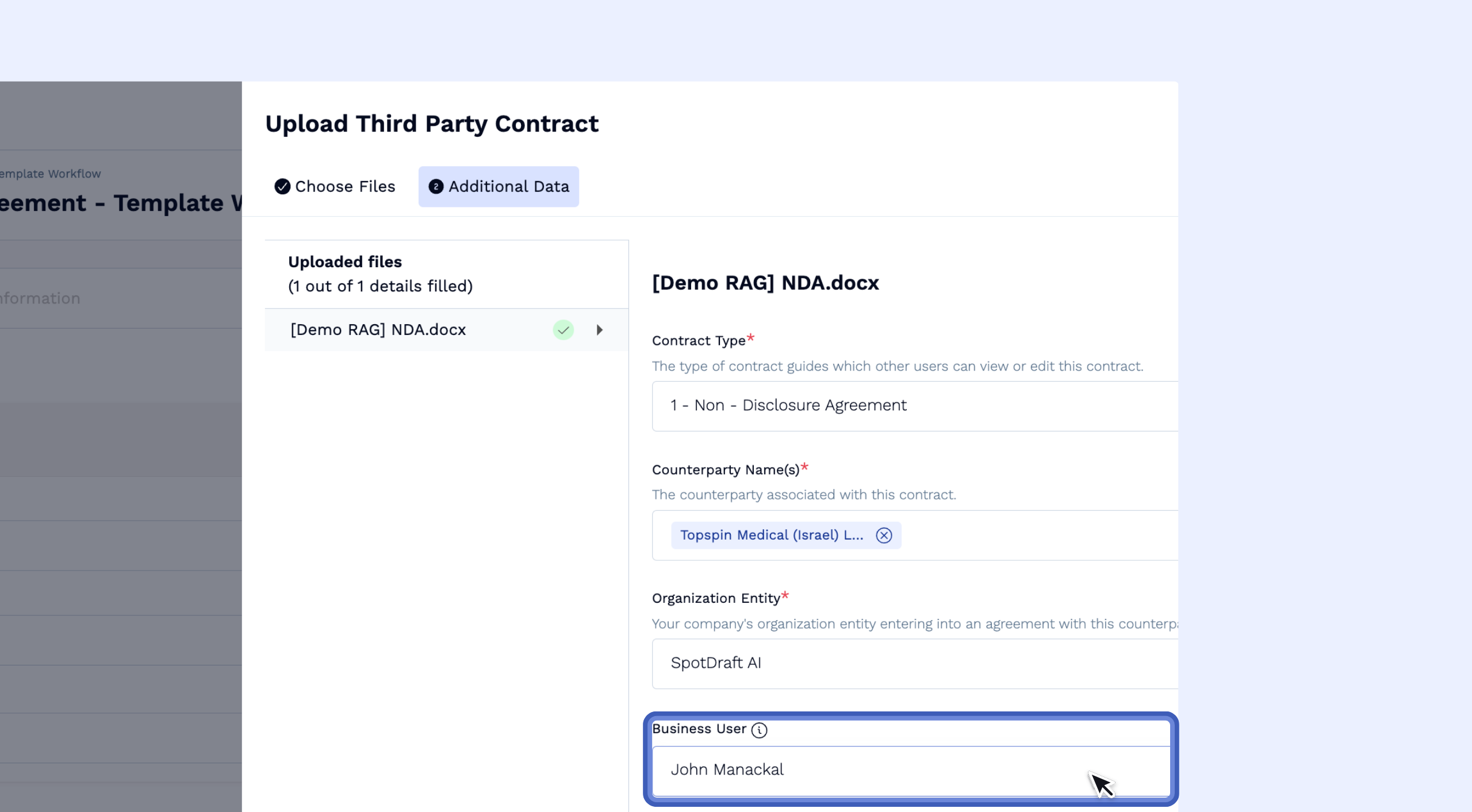Screen dimensions: 1472x812
Task: Select [Demo RAG] NDA.docx in uploaded files
Action: coord(378,330)
